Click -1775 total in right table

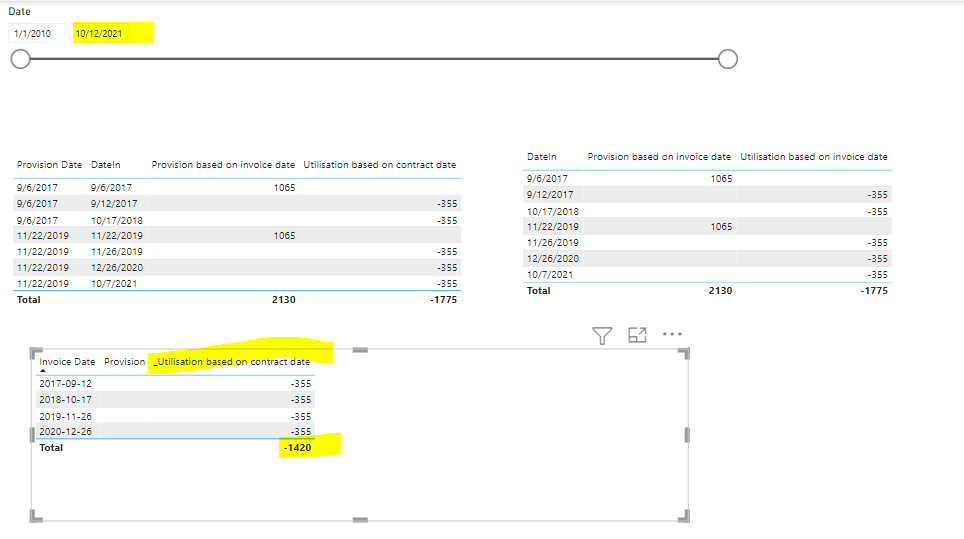coord(874,290)
